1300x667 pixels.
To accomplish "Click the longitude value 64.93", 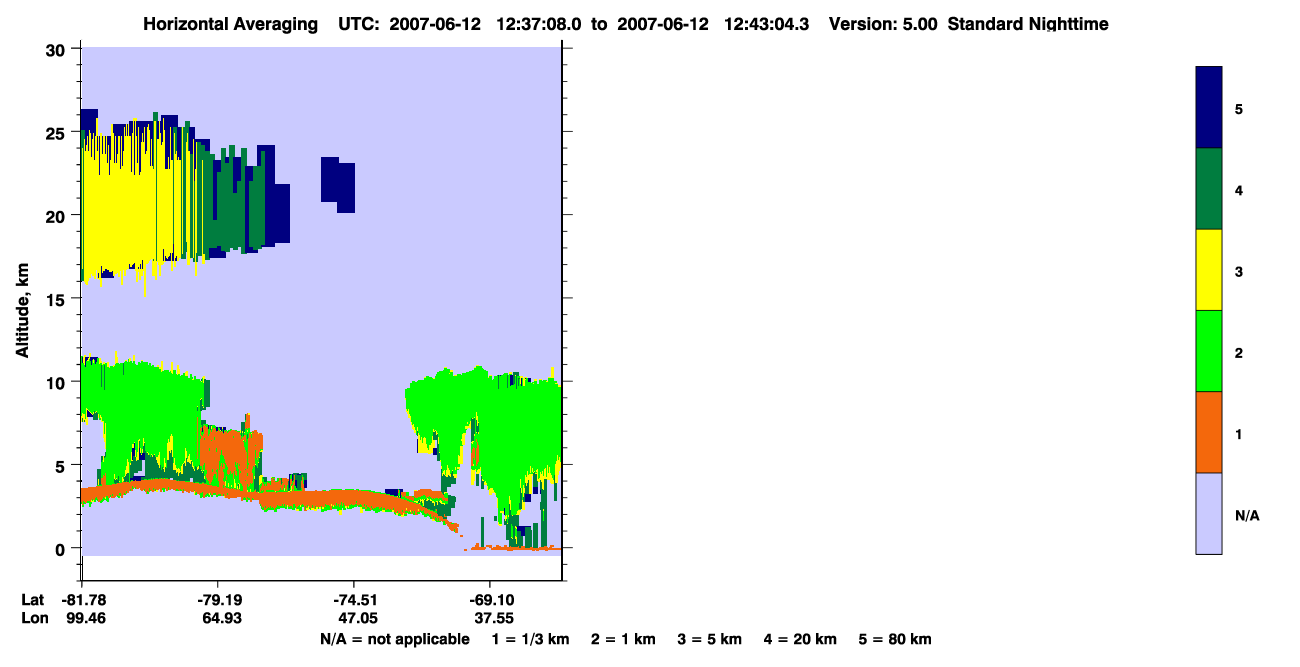I will coord(222,618).
